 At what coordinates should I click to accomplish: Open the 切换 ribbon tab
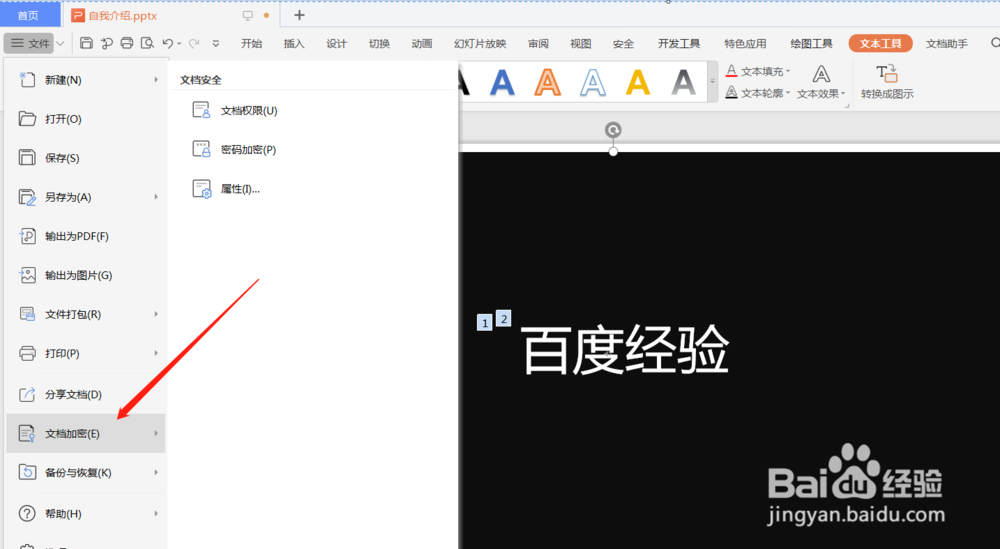pos(379,43)
